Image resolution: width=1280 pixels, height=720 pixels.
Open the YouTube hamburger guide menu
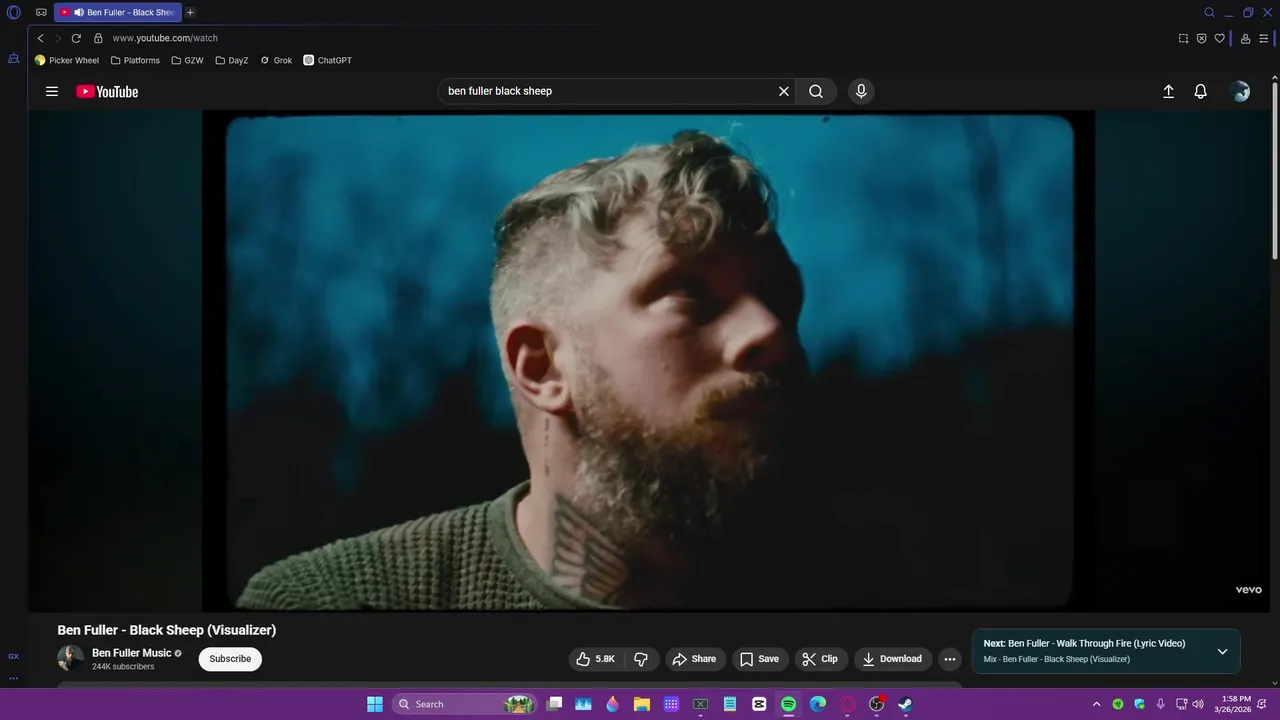52,91
